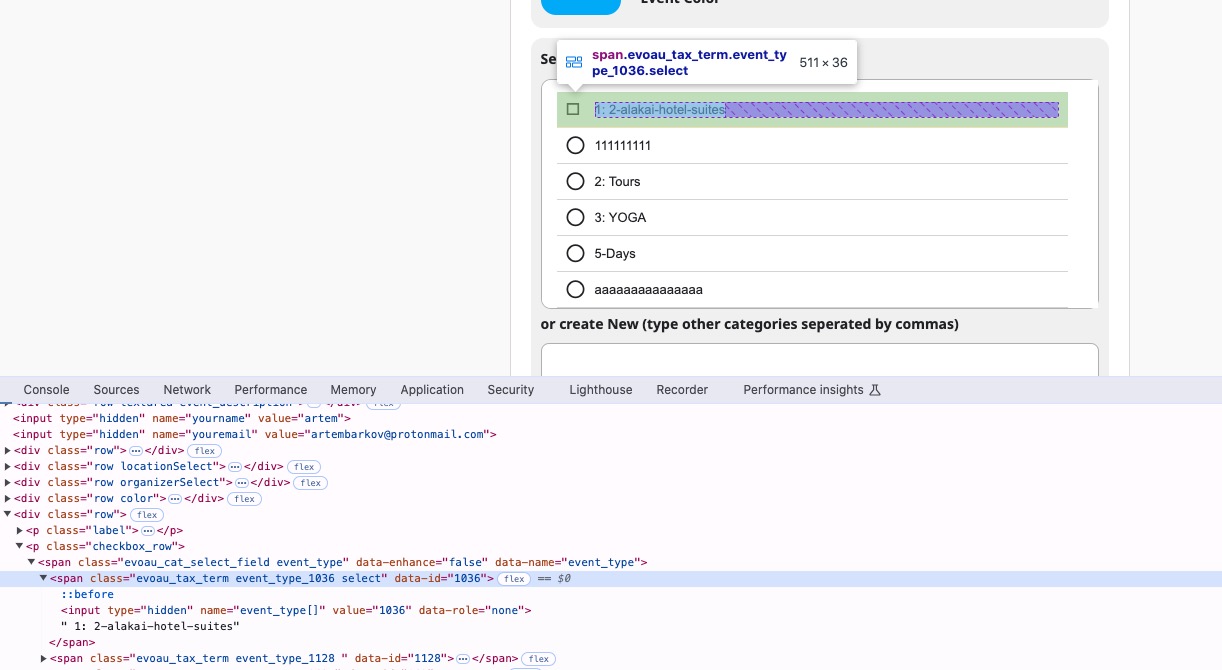The width and height of the screenshot is (1222, 670).
Task: Switch to the Recorder tab
Action: (x=682, y=390)
